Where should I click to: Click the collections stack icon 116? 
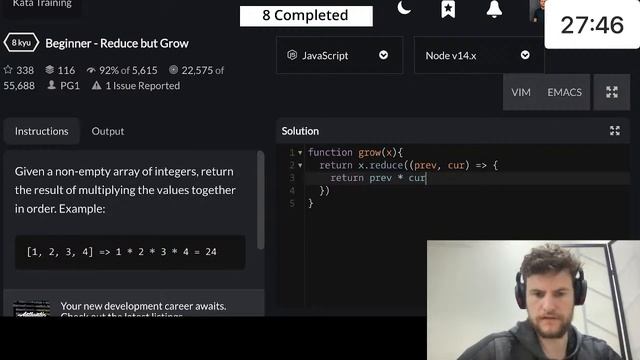pyautogui.click(x=49, y=70)
